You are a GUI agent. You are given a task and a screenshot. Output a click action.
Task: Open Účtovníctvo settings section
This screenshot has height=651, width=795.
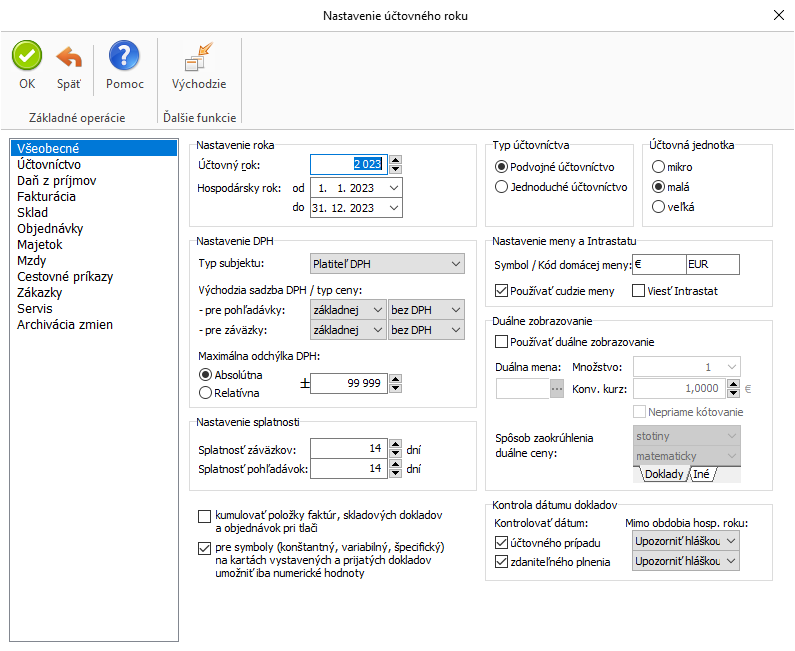pos(94,164)
